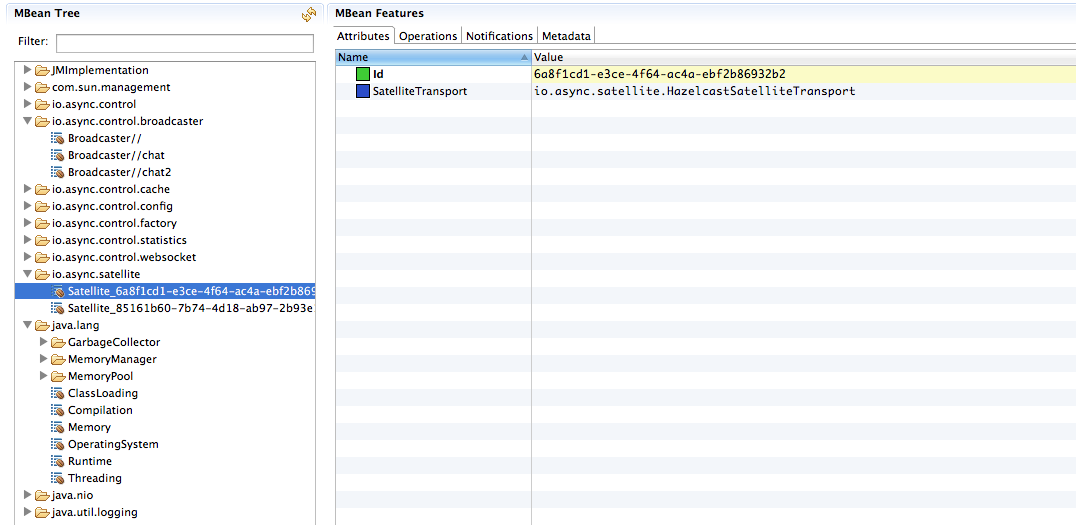The height and width of the screenshot is (525, 1076).
Task: Switch to the Metadata tab
Action: pos(566,36)
